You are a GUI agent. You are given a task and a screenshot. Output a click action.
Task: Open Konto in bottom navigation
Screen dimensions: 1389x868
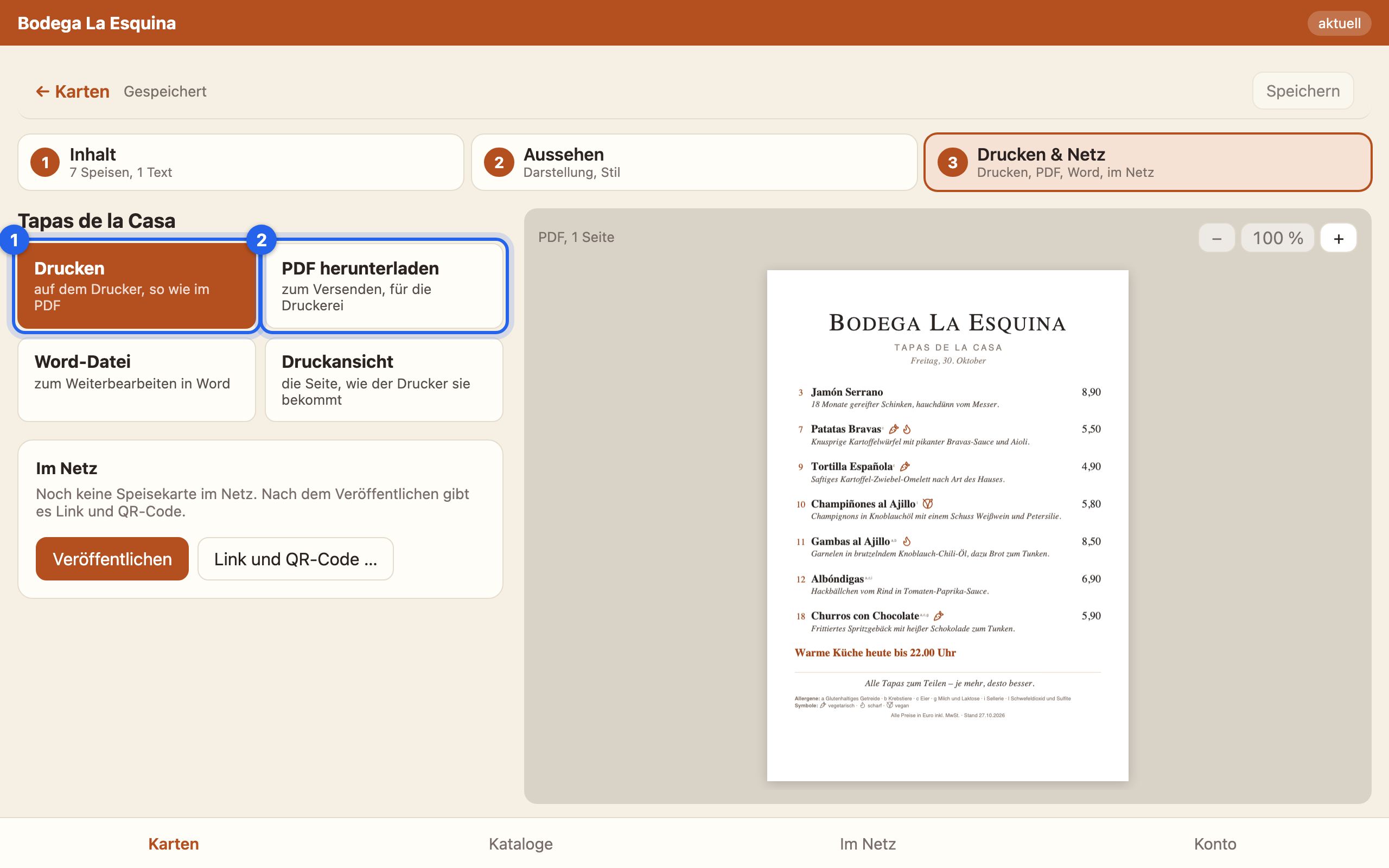1215,843
